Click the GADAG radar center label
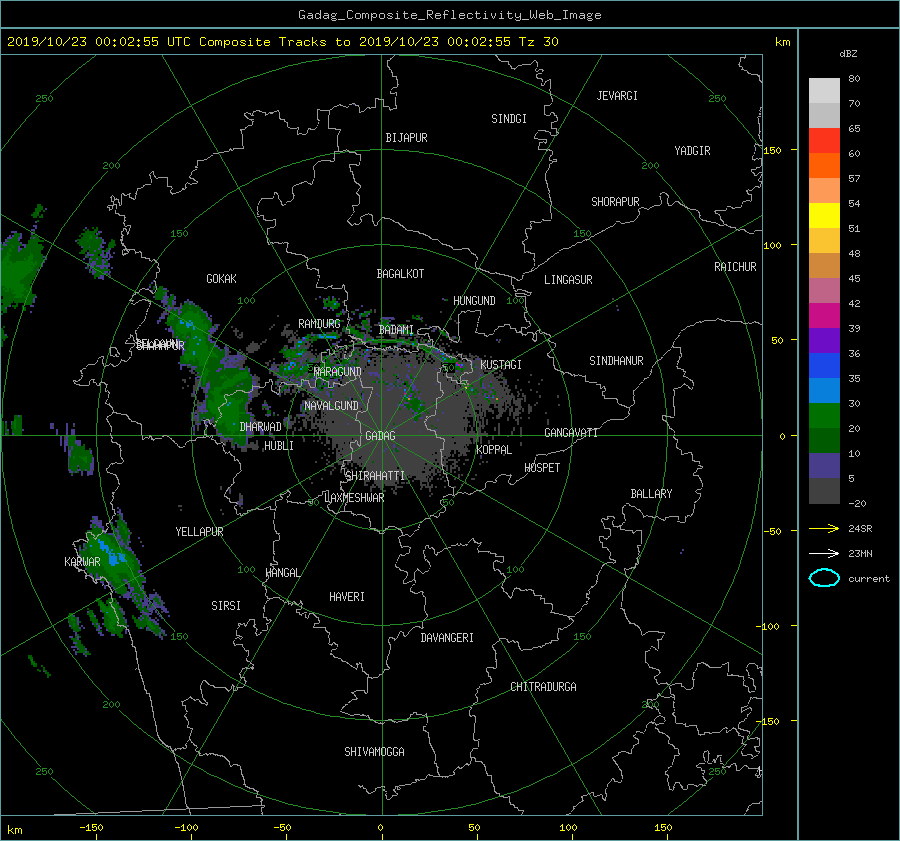Viewport: 900px width, 841px height. 380,436
